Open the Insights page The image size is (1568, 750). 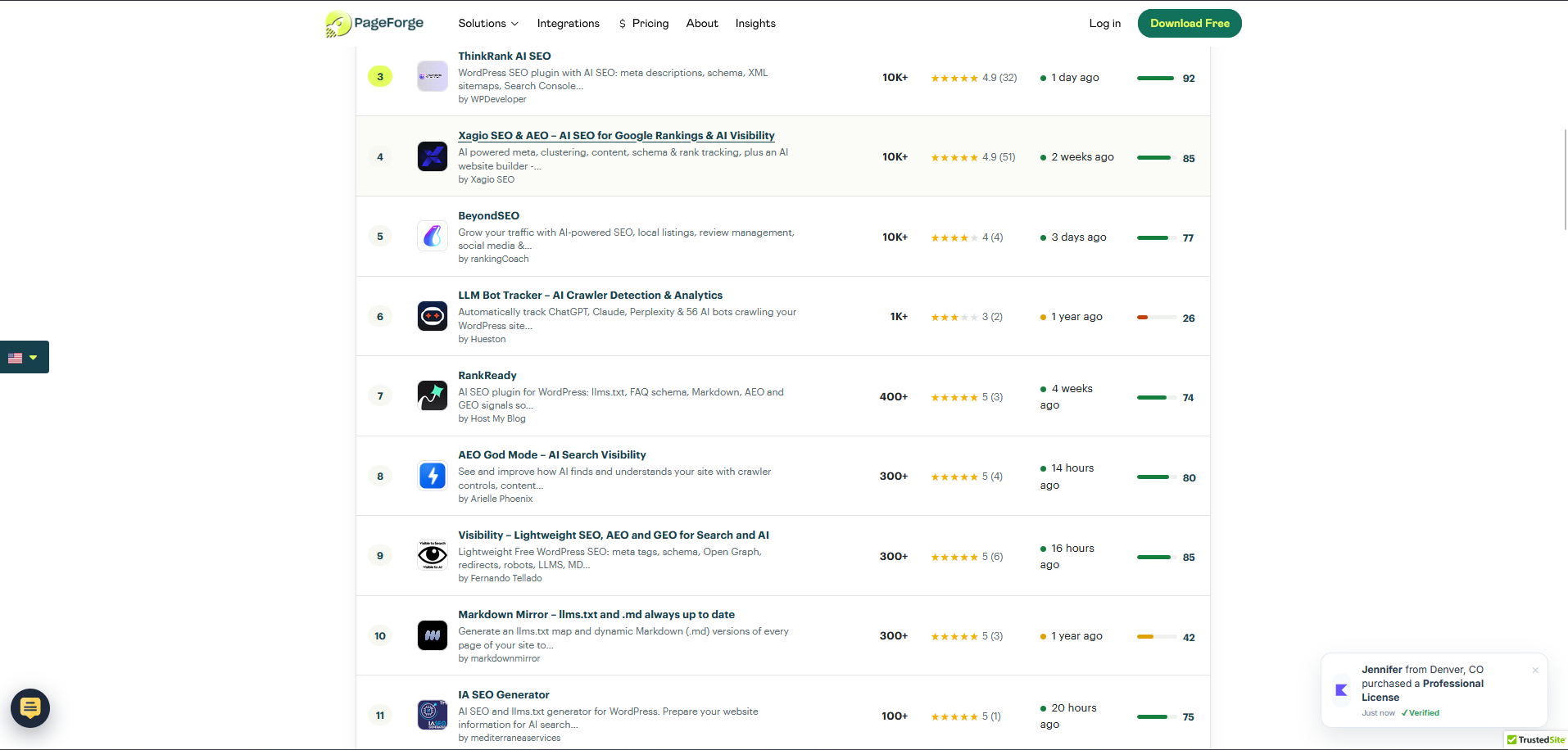pos(755,24)
